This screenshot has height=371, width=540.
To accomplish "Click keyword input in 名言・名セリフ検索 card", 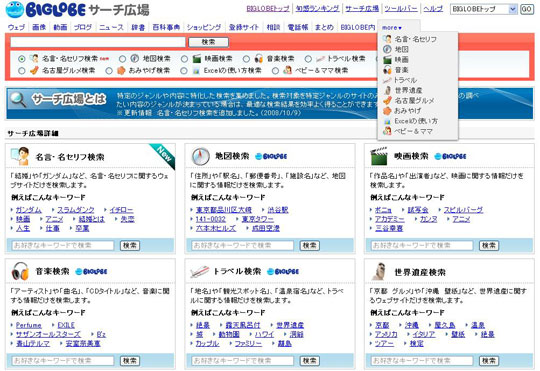I will 63,245.
